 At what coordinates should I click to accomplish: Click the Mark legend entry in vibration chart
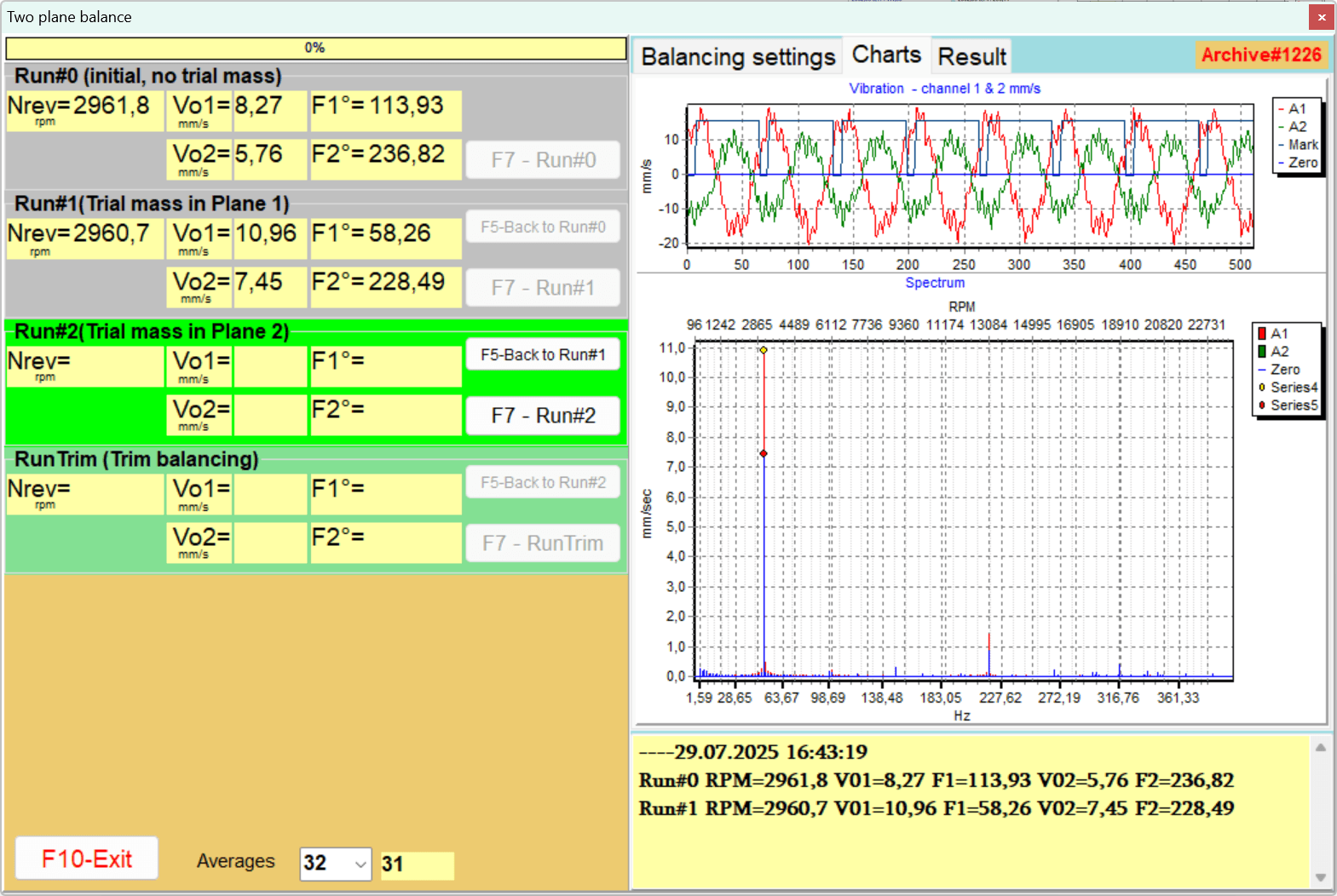tap(1298, 145)
